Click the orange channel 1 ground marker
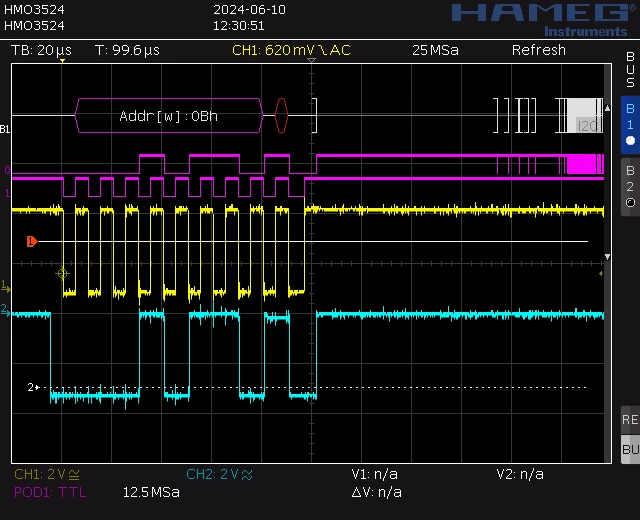The width and height of the screenshot is (640, 520). [32, 241]
